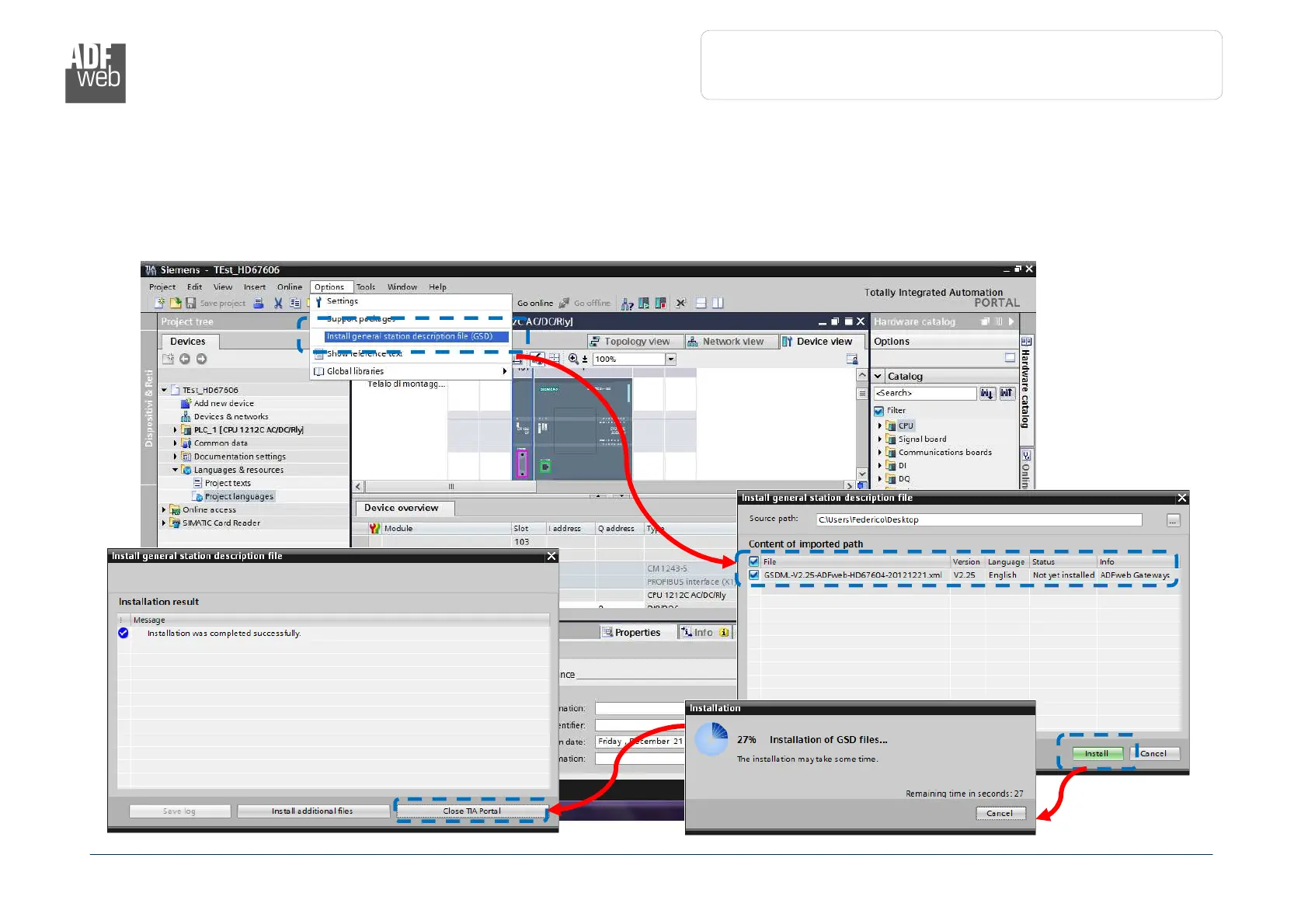Image resolution: width=1308 pixels, height=924 pixels.
Task: Click Install additional files button
Action: 312,811
